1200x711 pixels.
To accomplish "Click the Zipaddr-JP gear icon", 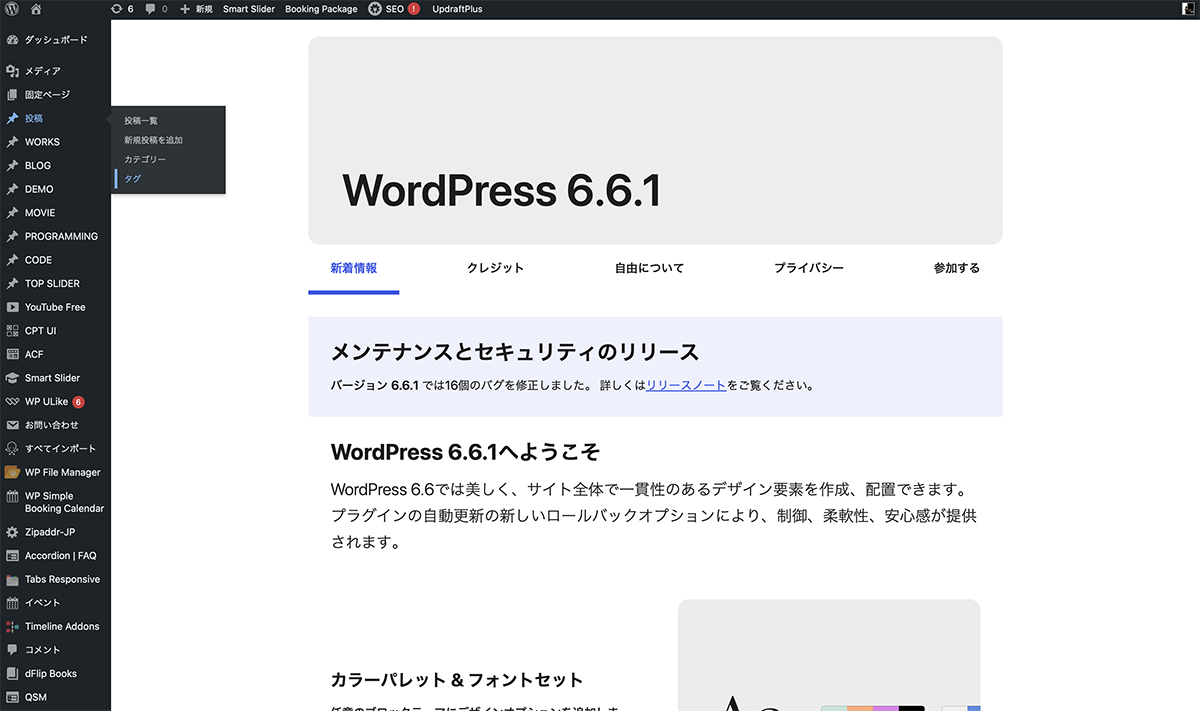I will coord(12,532).
